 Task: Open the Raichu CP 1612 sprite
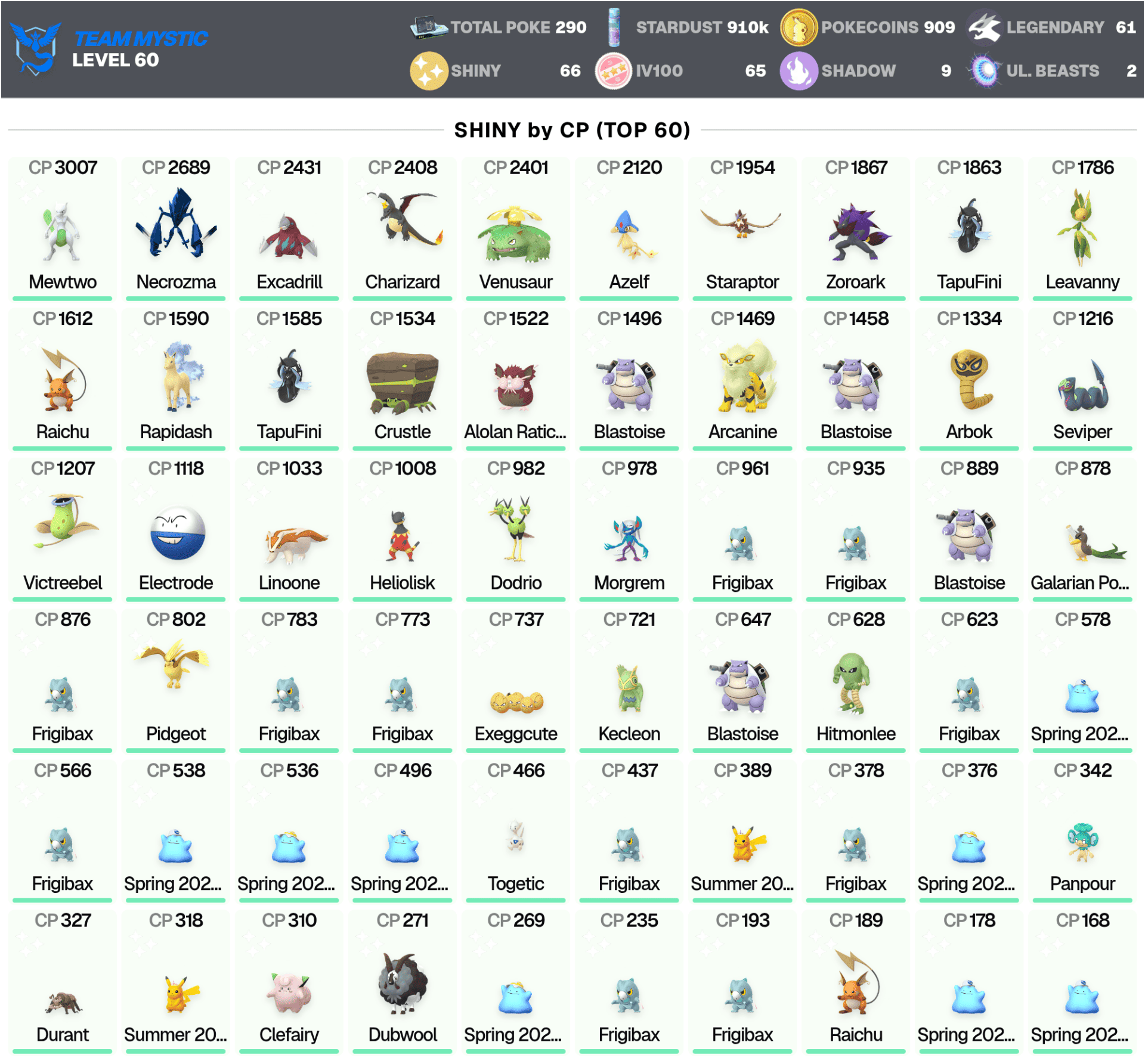click(x=63, y=379)
